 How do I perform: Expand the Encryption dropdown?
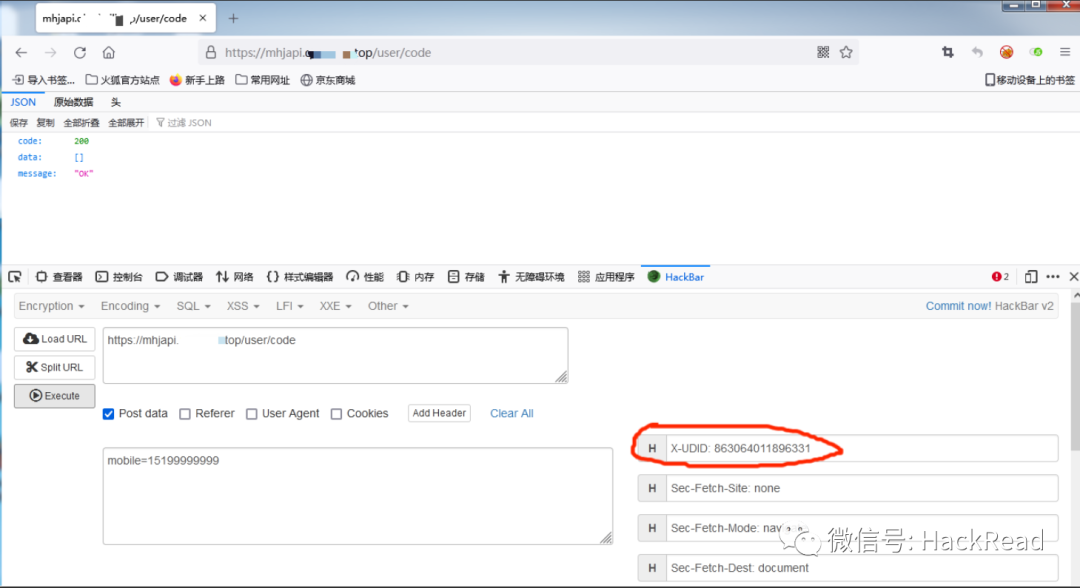pos(52,306)
